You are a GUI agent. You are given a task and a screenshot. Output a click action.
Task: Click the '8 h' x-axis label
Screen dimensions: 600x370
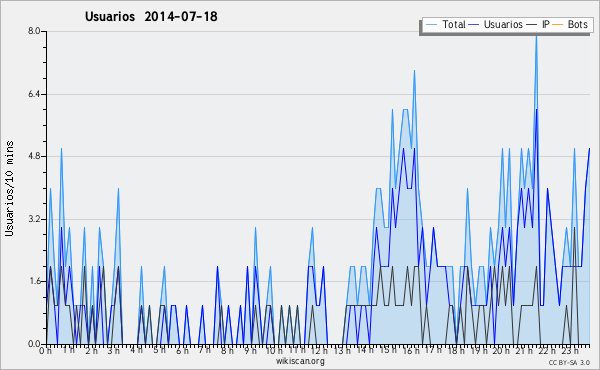[227, 350]
